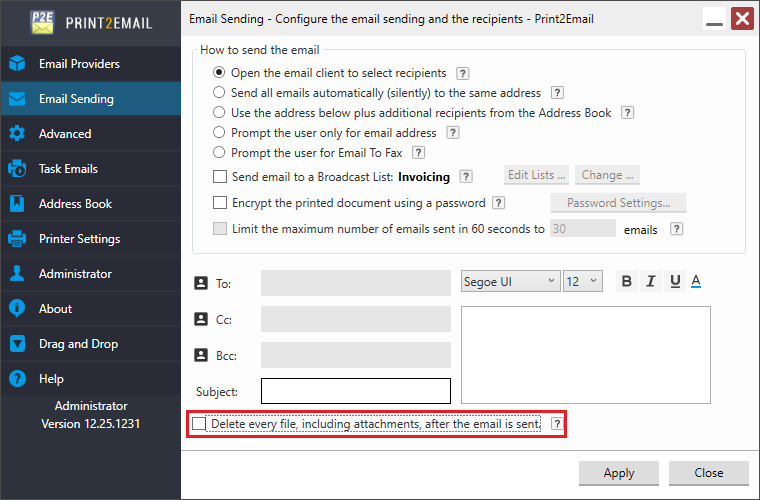Click the Close button at bottom
The width and height of the screenshot is (760, 500).
tap(709, 473)
